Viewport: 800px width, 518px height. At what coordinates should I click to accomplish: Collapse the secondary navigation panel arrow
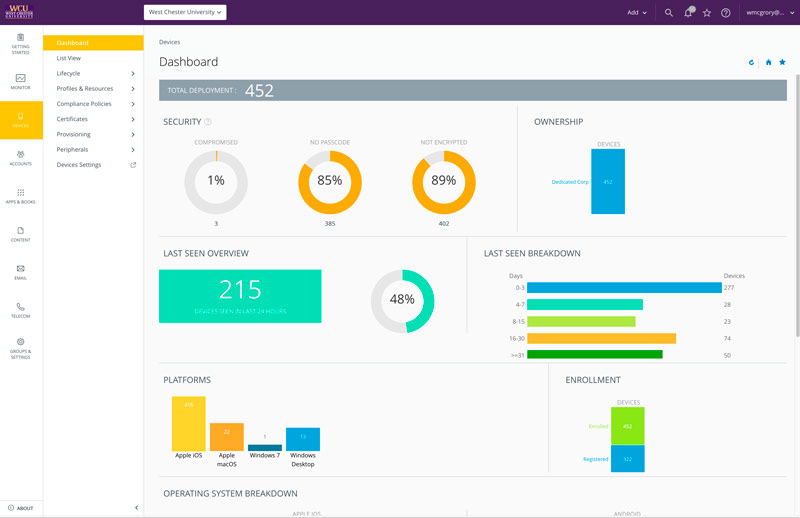136,508
